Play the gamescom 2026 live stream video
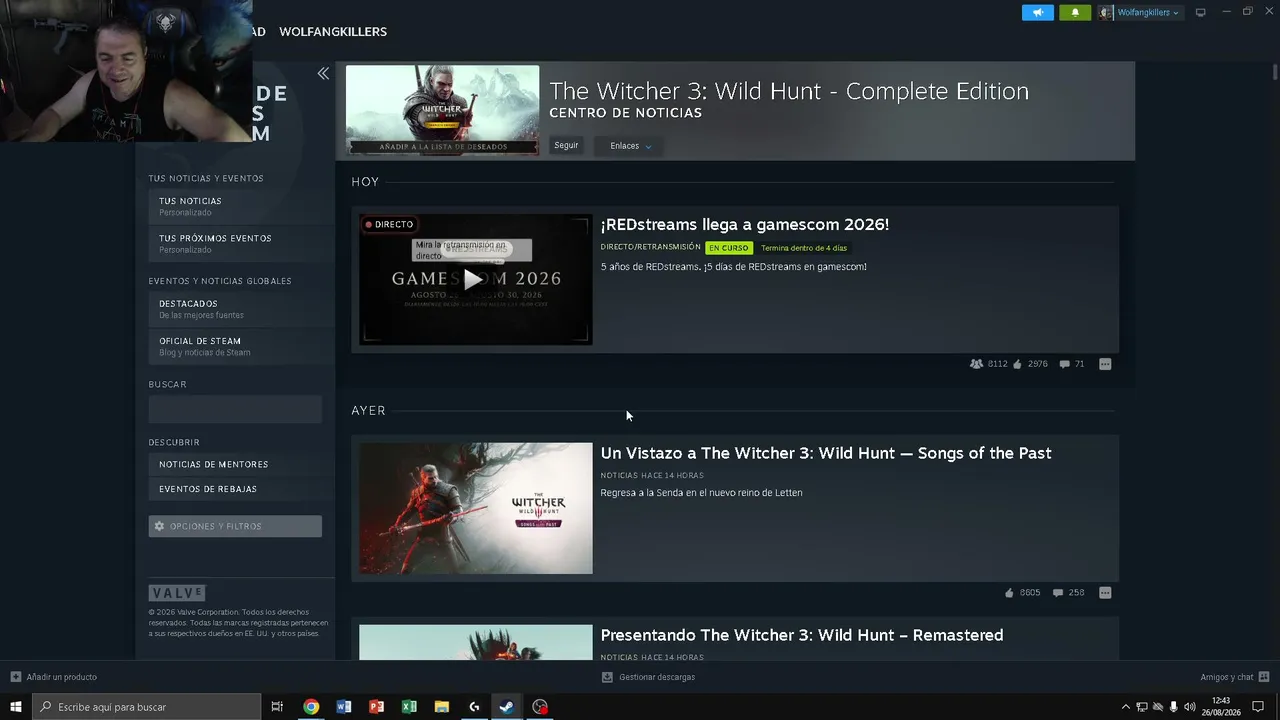 (x=475, y=279)
